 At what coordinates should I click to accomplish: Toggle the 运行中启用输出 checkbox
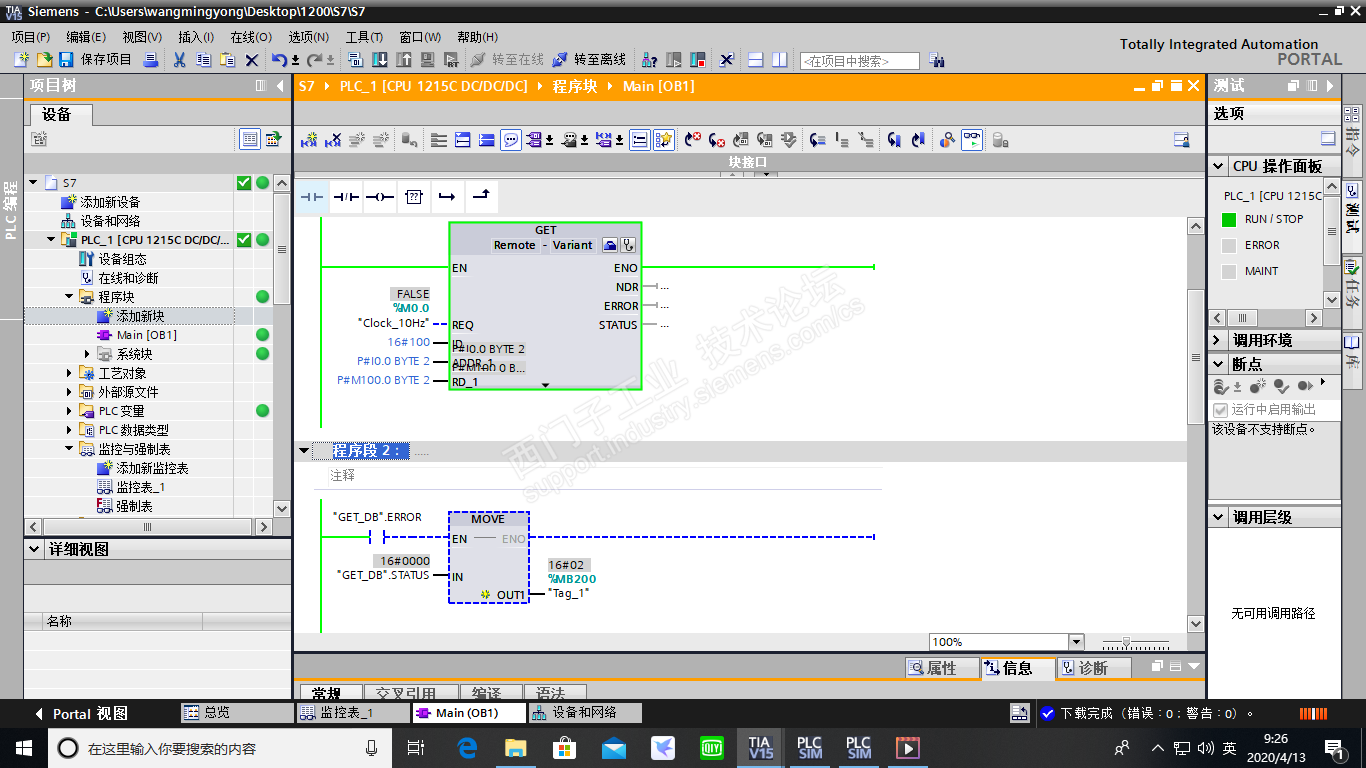click(x=1220, y=410)
